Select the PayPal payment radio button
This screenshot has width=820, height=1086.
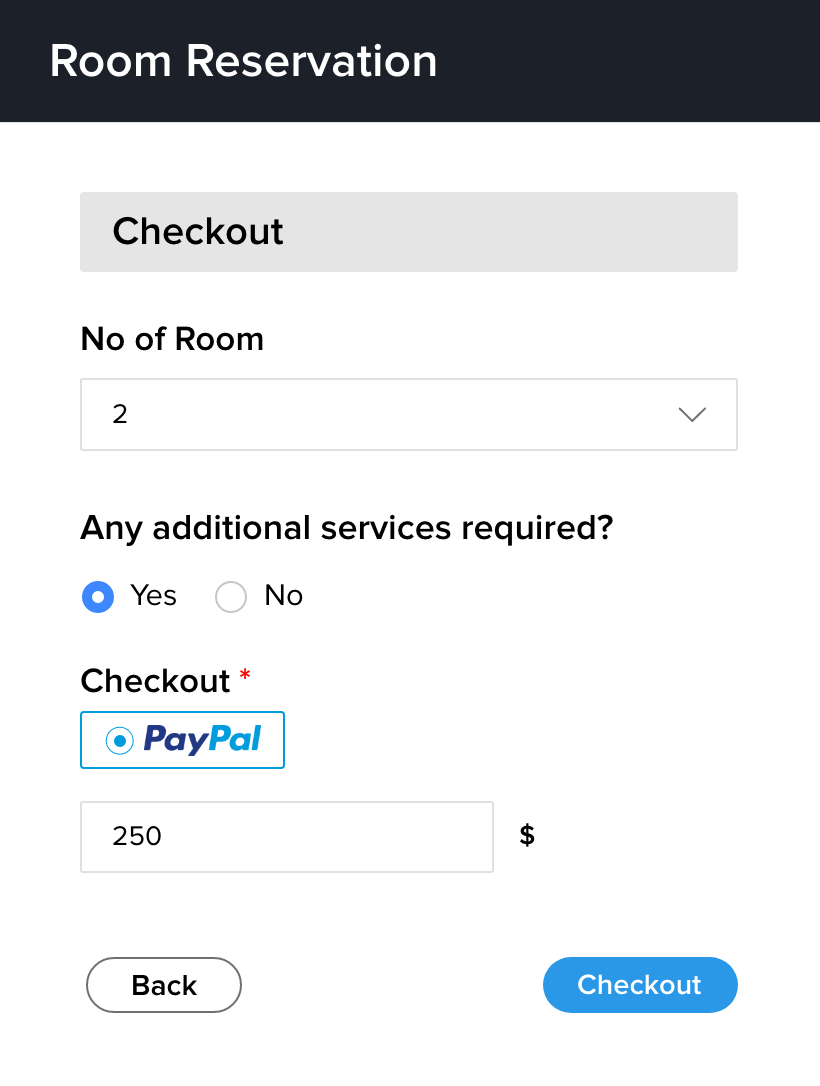tap(120, 740)
